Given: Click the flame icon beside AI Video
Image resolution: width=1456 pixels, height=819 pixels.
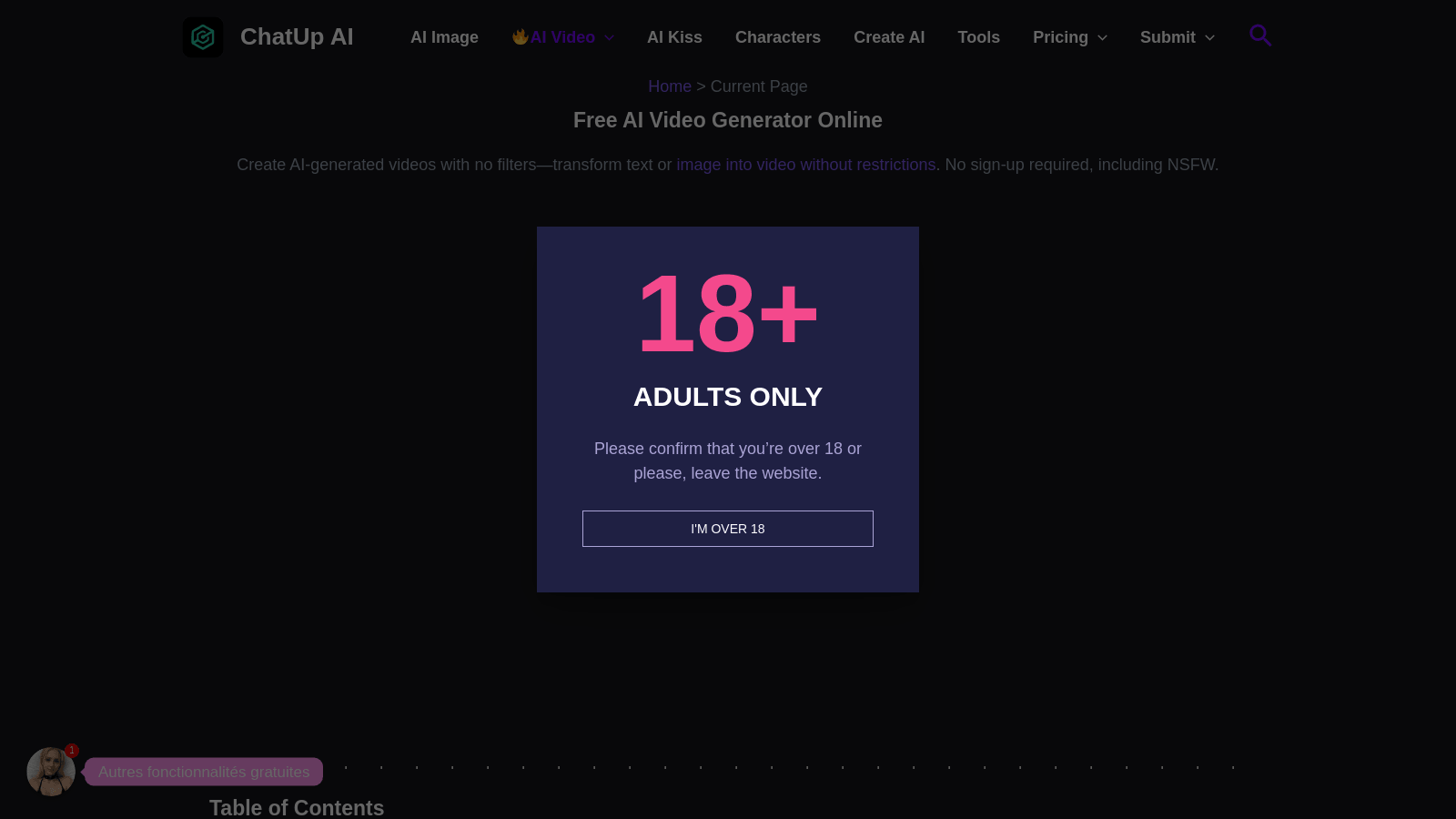Looking at the screenshot, I should pos(520,36).
